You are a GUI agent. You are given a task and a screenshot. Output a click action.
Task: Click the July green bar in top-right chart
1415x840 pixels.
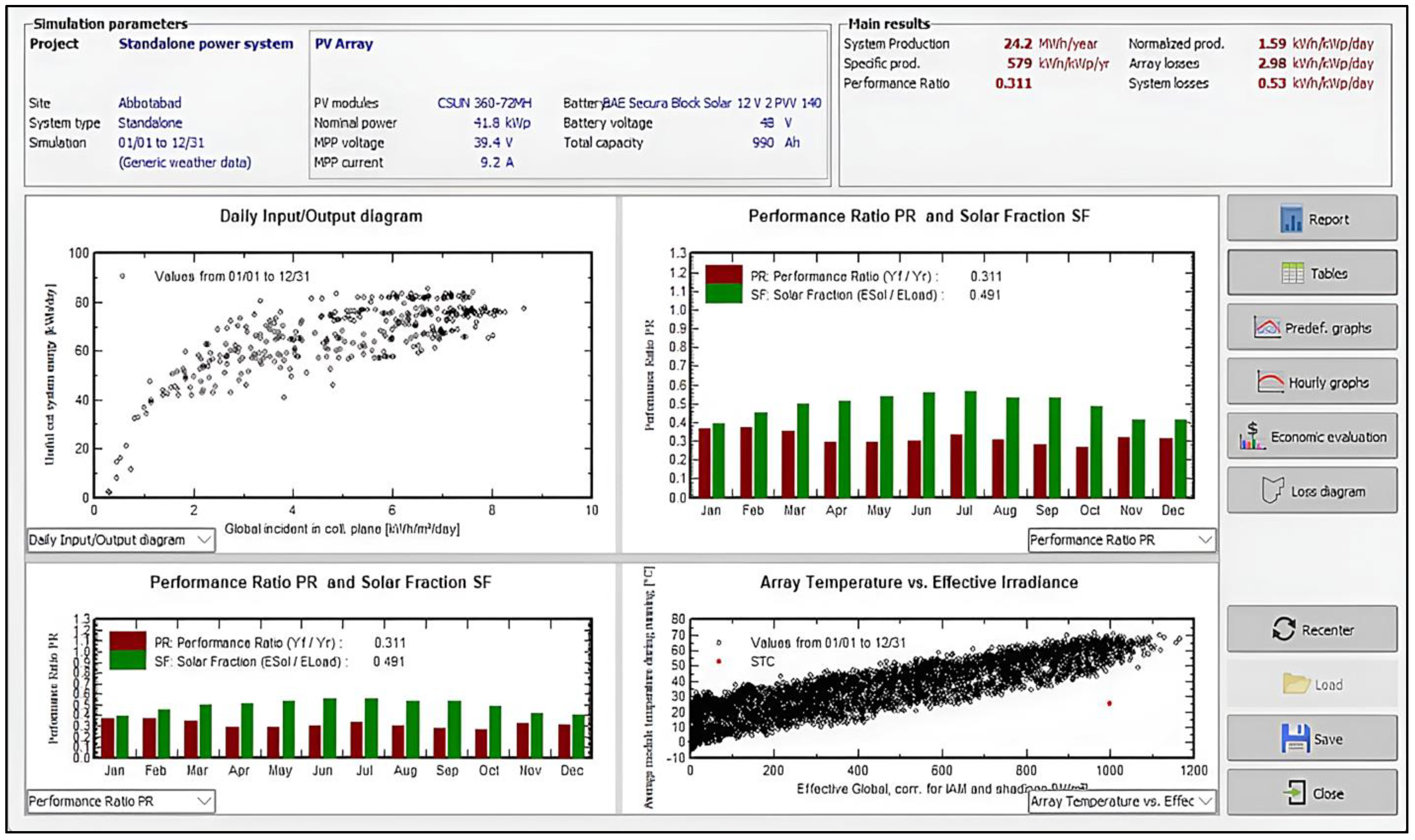pos(971,444)
